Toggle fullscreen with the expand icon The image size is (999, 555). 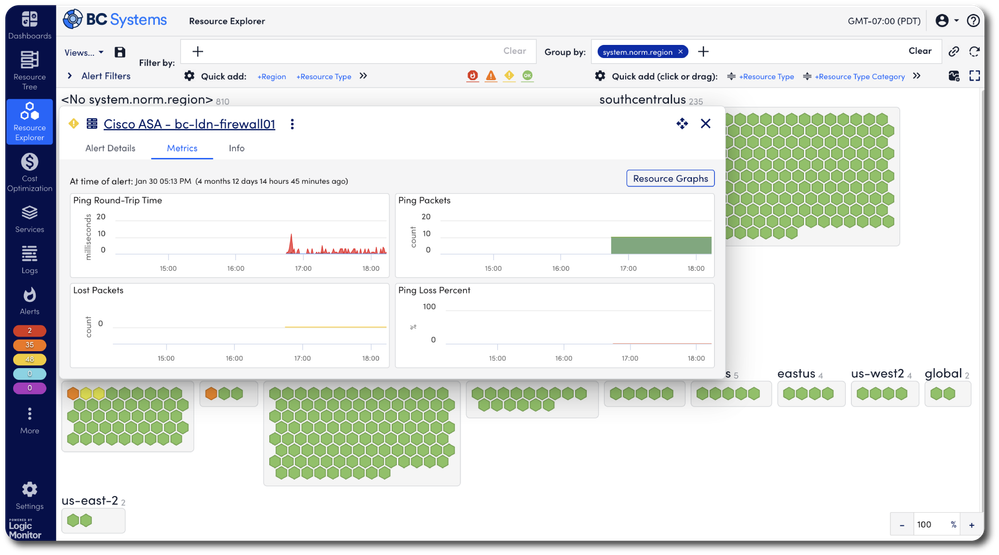pyautogui.click(x=975, y=76)
